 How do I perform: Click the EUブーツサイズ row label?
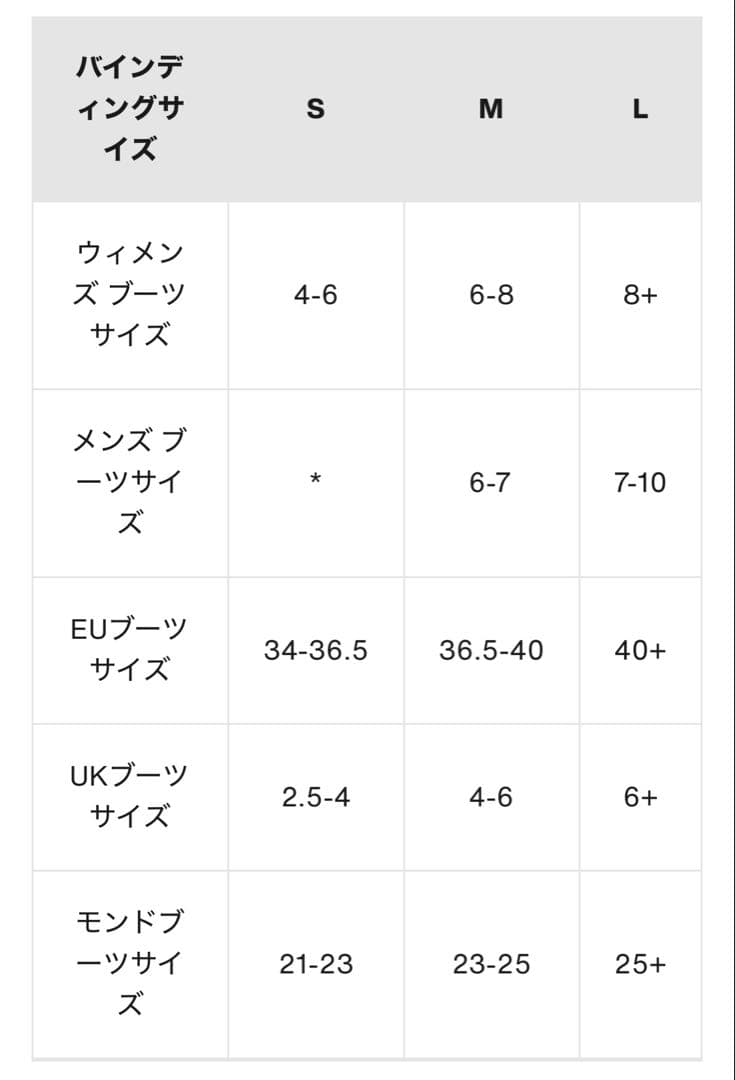click(130, 649)
